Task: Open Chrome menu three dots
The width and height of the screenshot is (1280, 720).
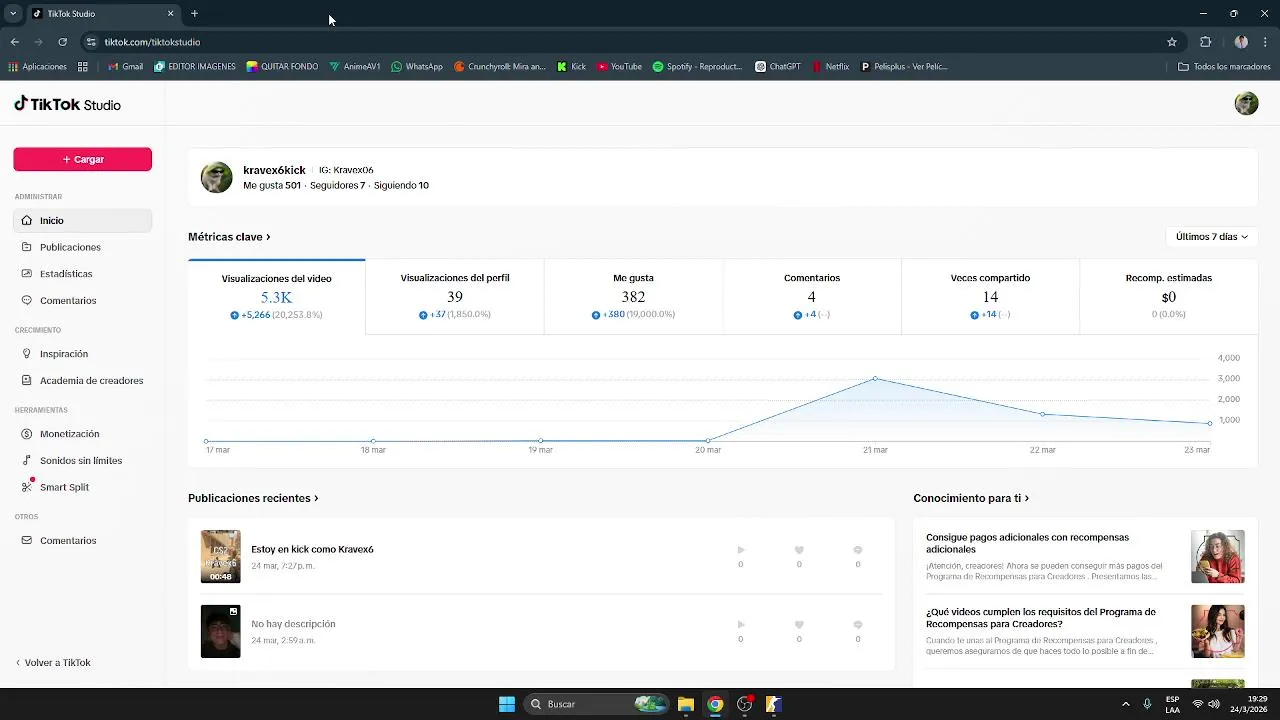Action: [x=1265, y=42]
